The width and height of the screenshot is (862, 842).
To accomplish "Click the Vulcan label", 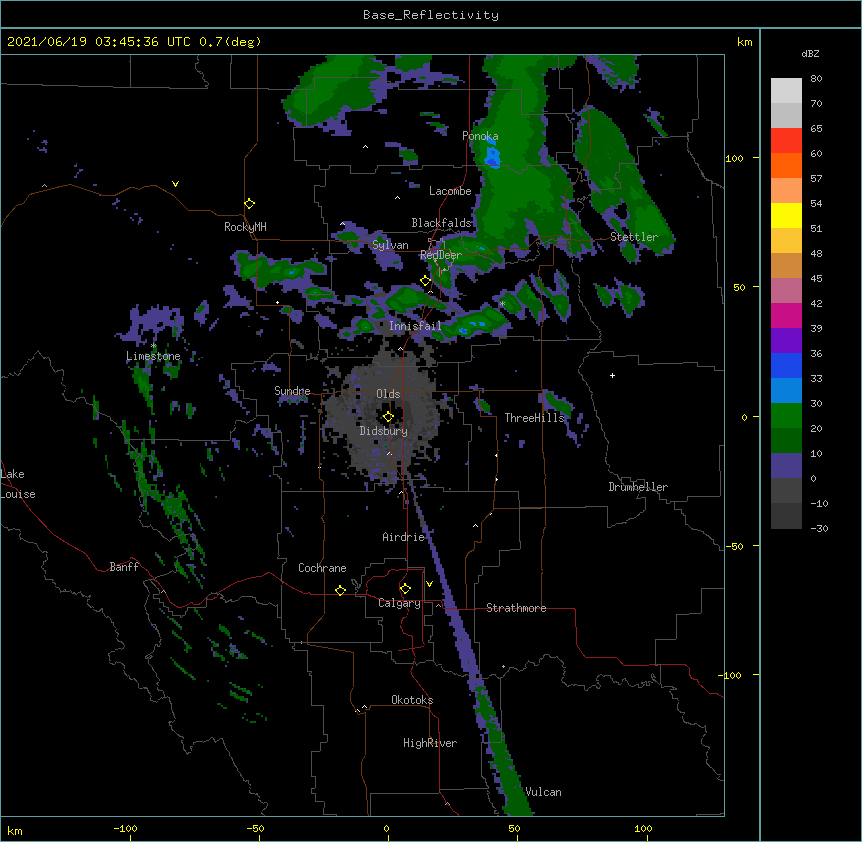I will [x=543, y=792].
